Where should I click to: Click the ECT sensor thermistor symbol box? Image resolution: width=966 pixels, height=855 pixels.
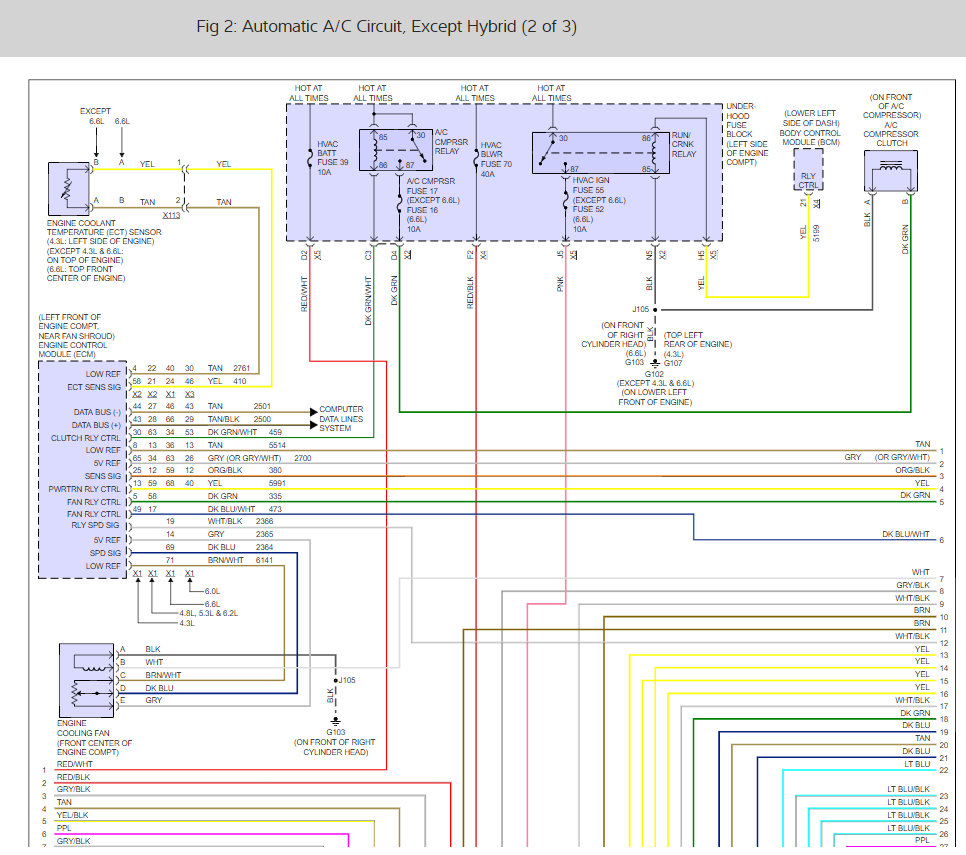(68, 188)
